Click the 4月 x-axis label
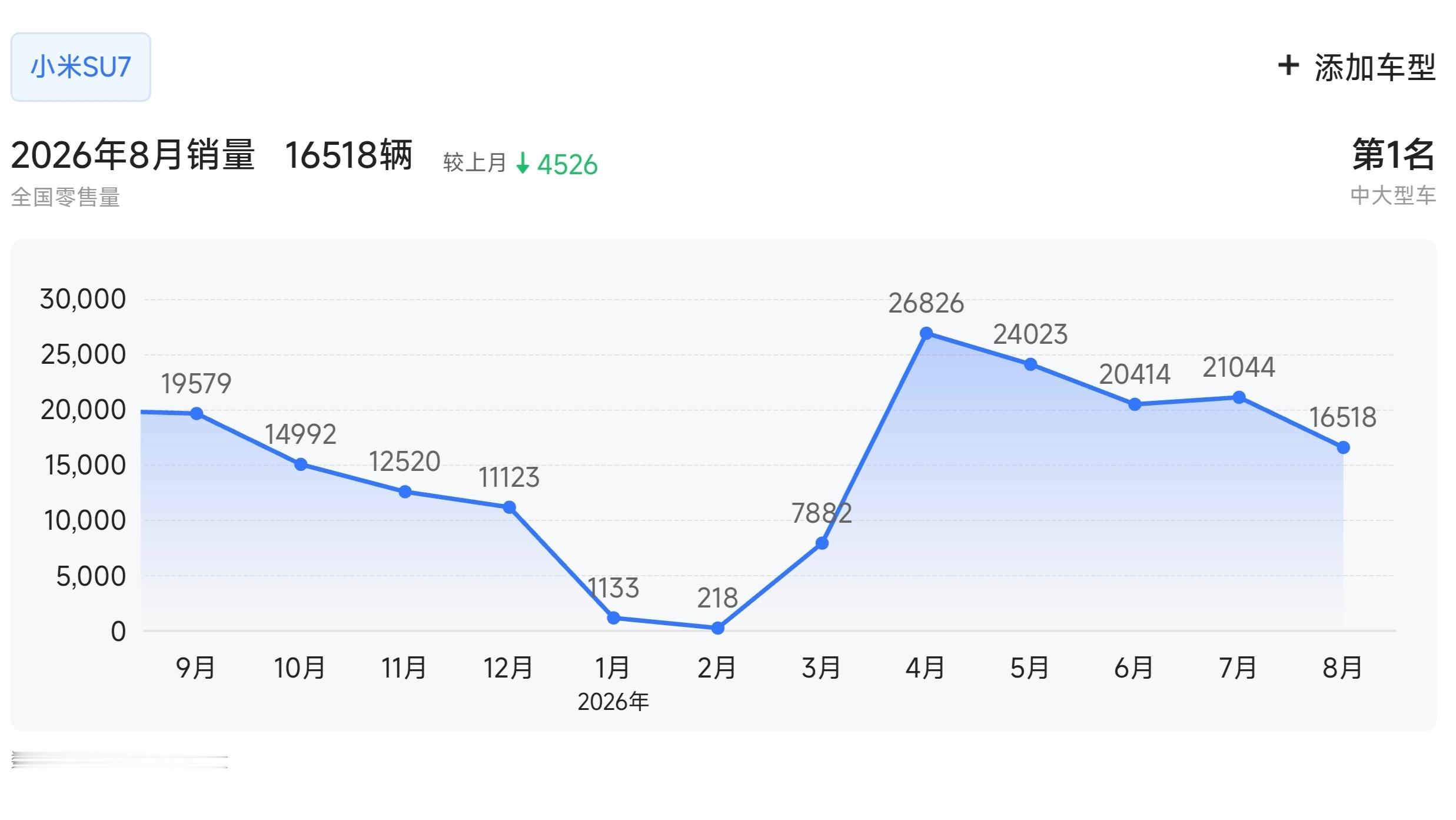 point(925,668)
